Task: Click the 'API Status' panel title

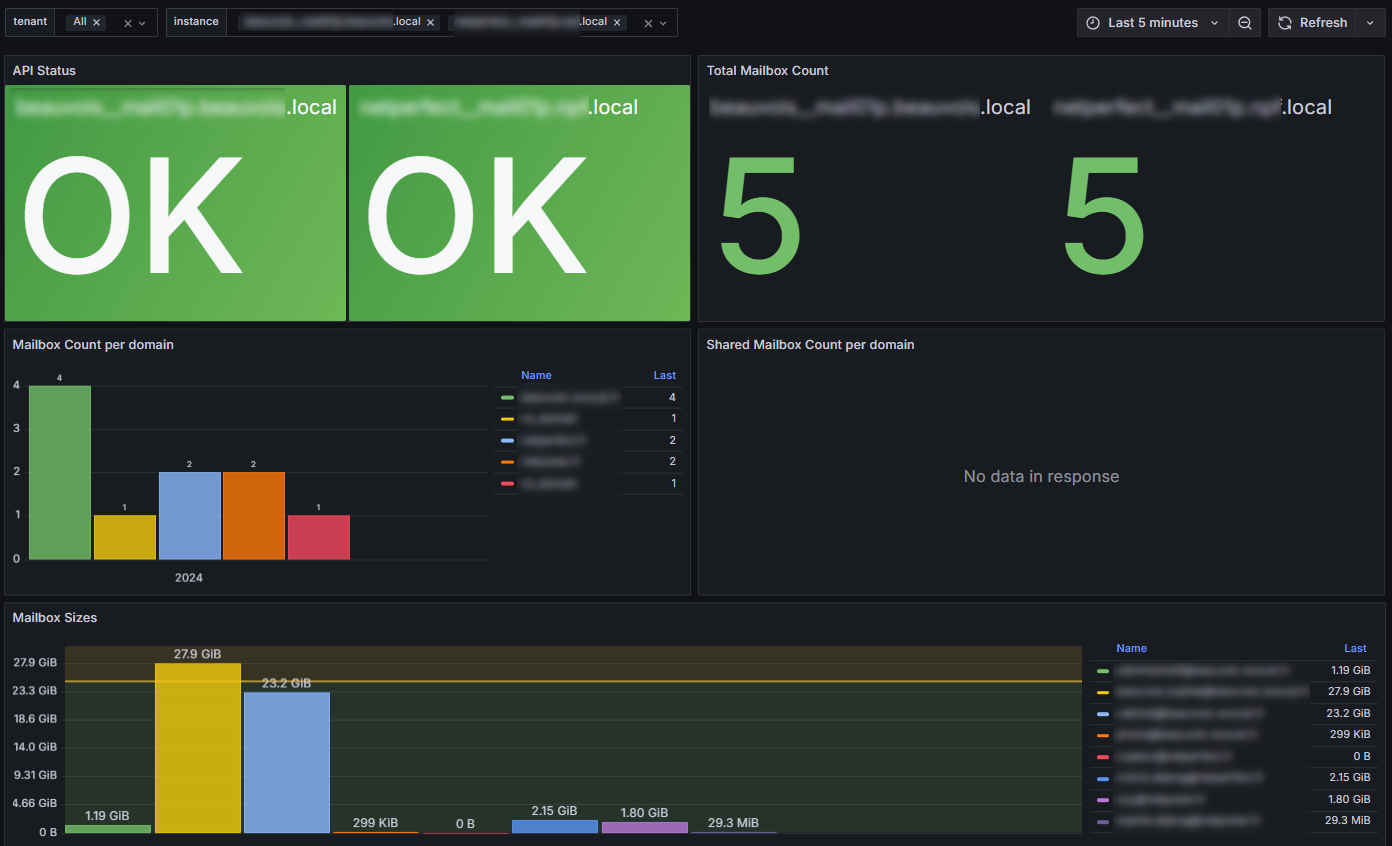Action: point(44,71)
